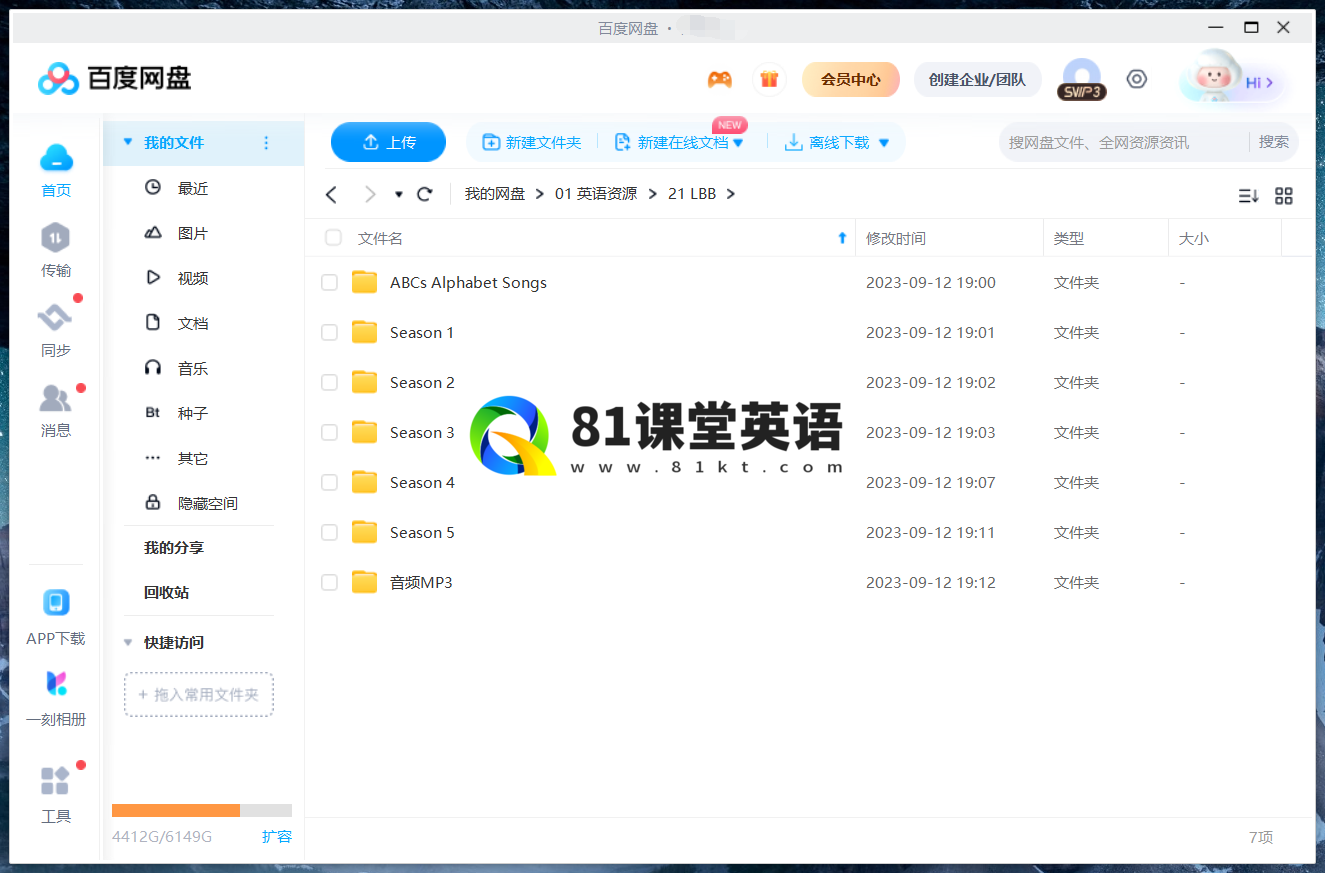The width and height of the screenshot is (1325, 873).
Task: Toggle the select-all checkbox in header
Action: point(333,238)
